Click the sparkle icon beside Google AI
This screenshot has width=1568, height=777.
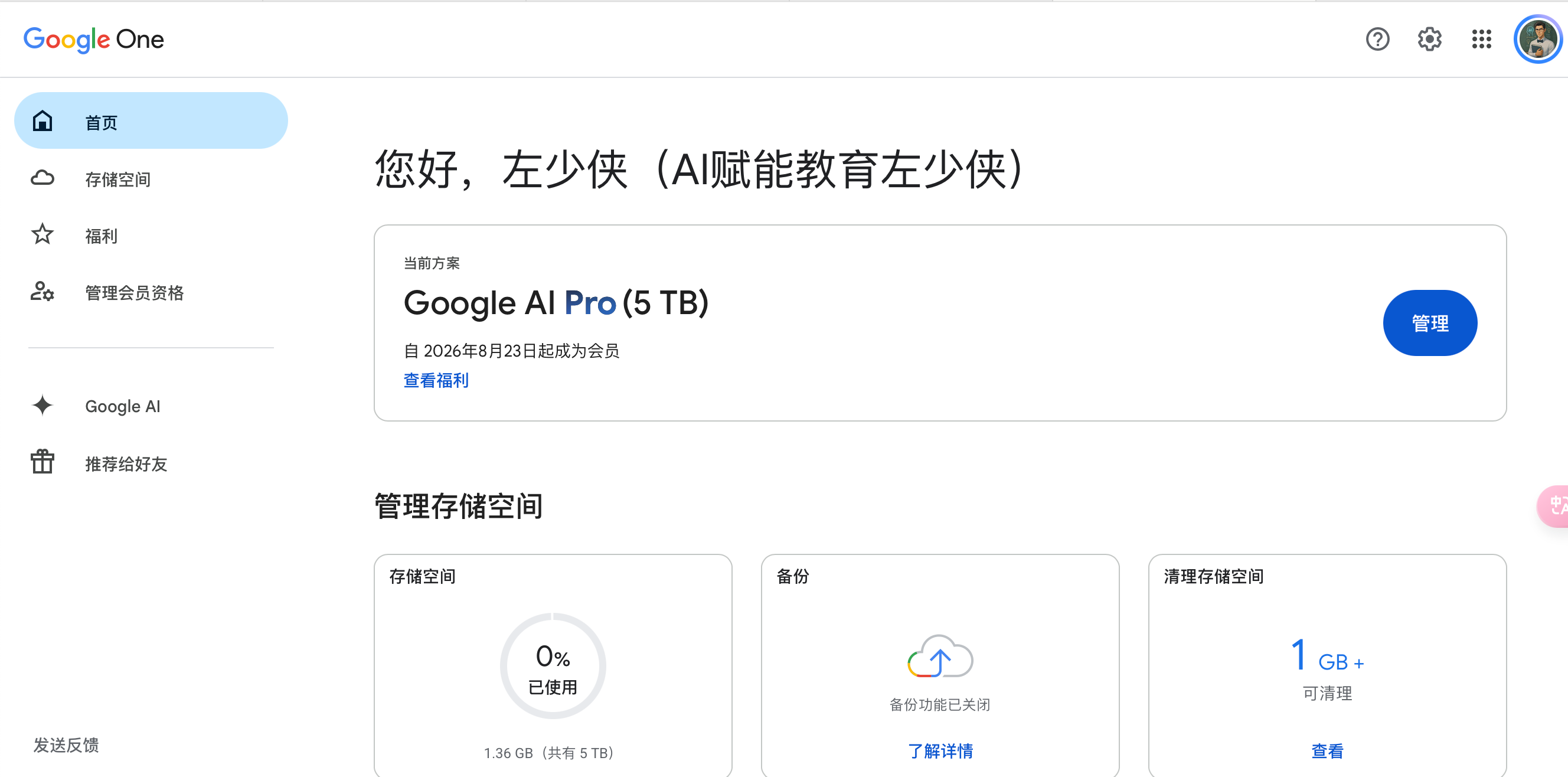(x=42, y=406)
